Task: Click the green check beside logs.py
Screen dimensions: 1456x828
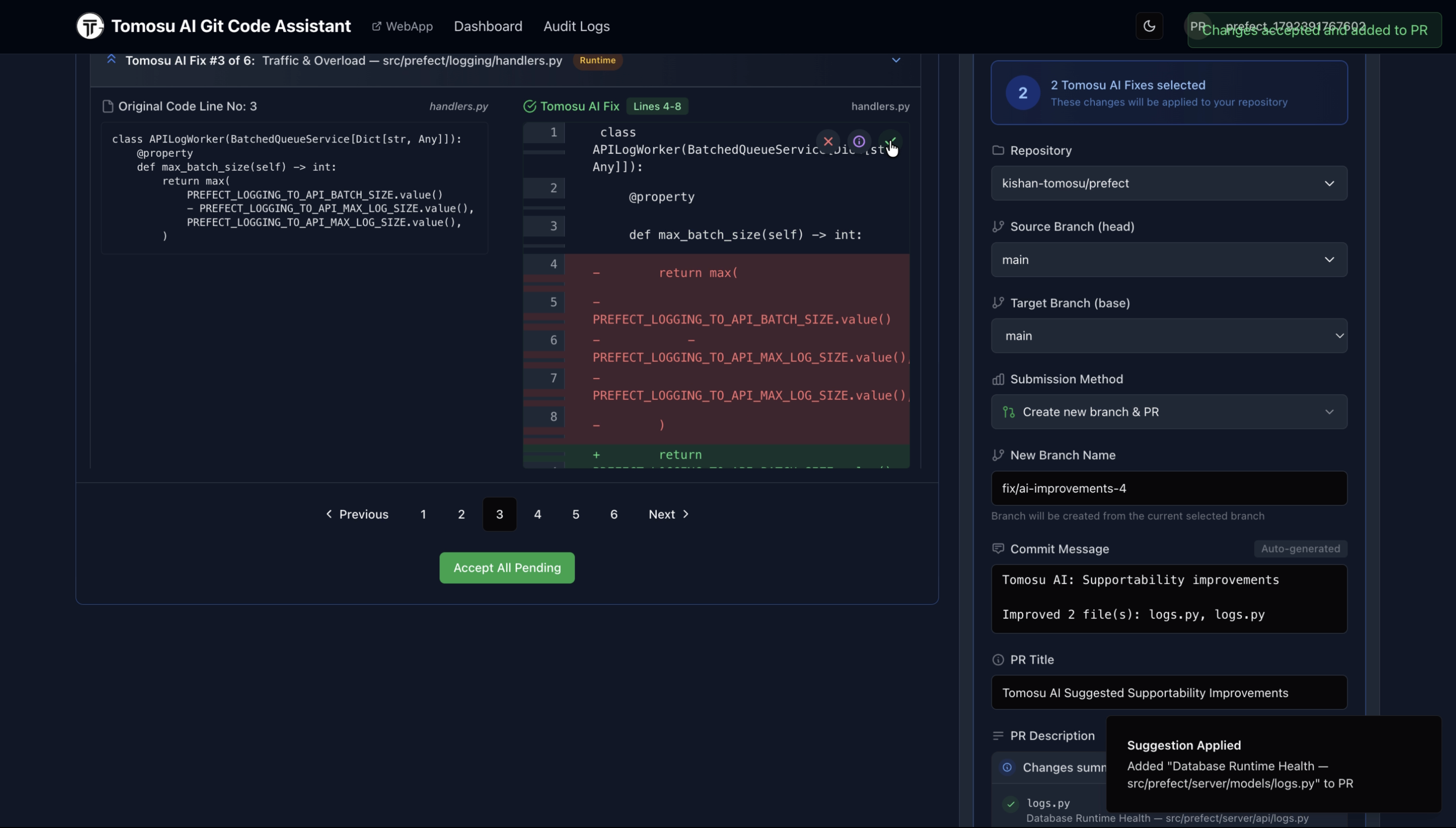Action: pyautogui.click(x=1011, y=804)
